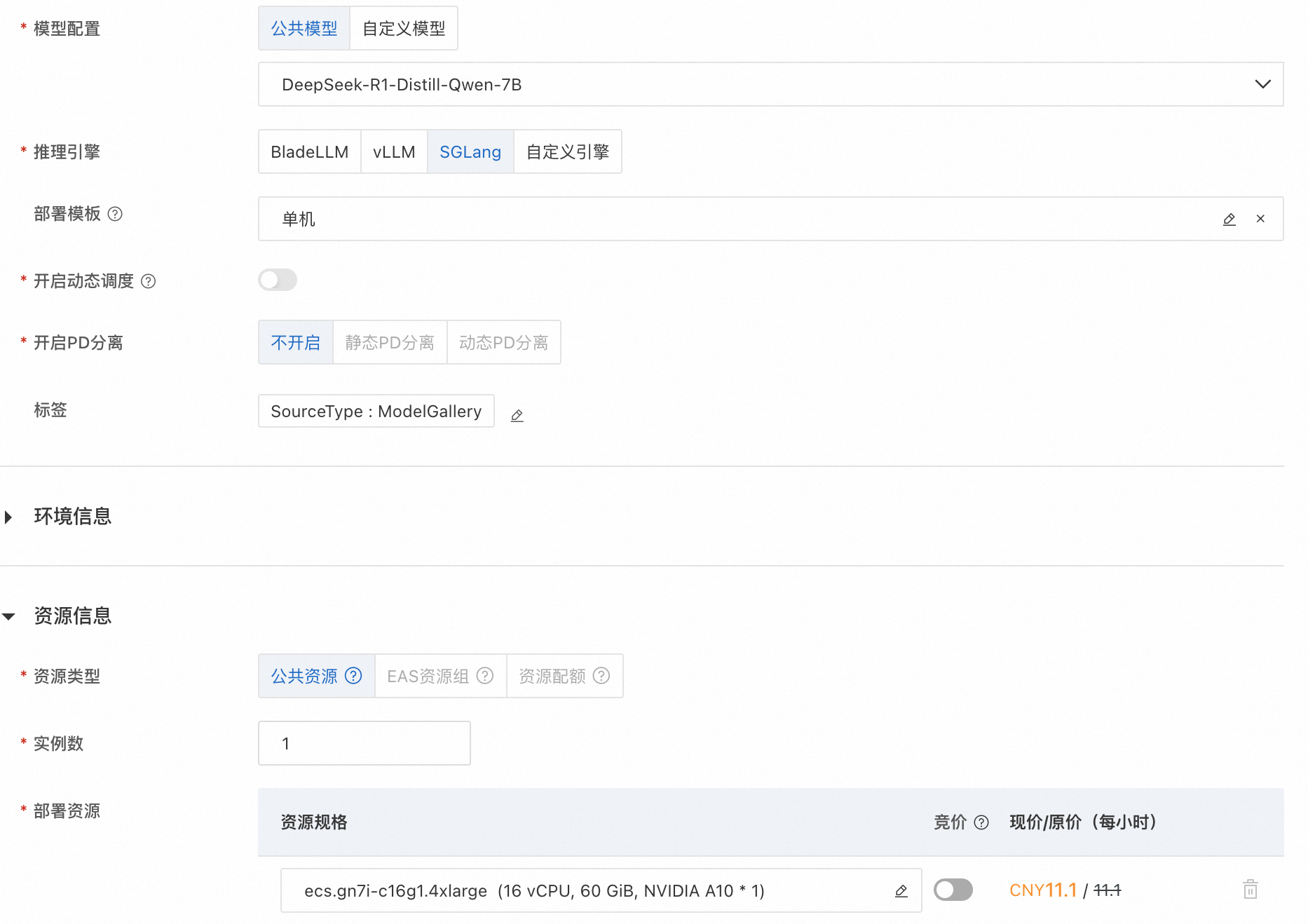Select 静态PD分离 option

coord(390,343)
